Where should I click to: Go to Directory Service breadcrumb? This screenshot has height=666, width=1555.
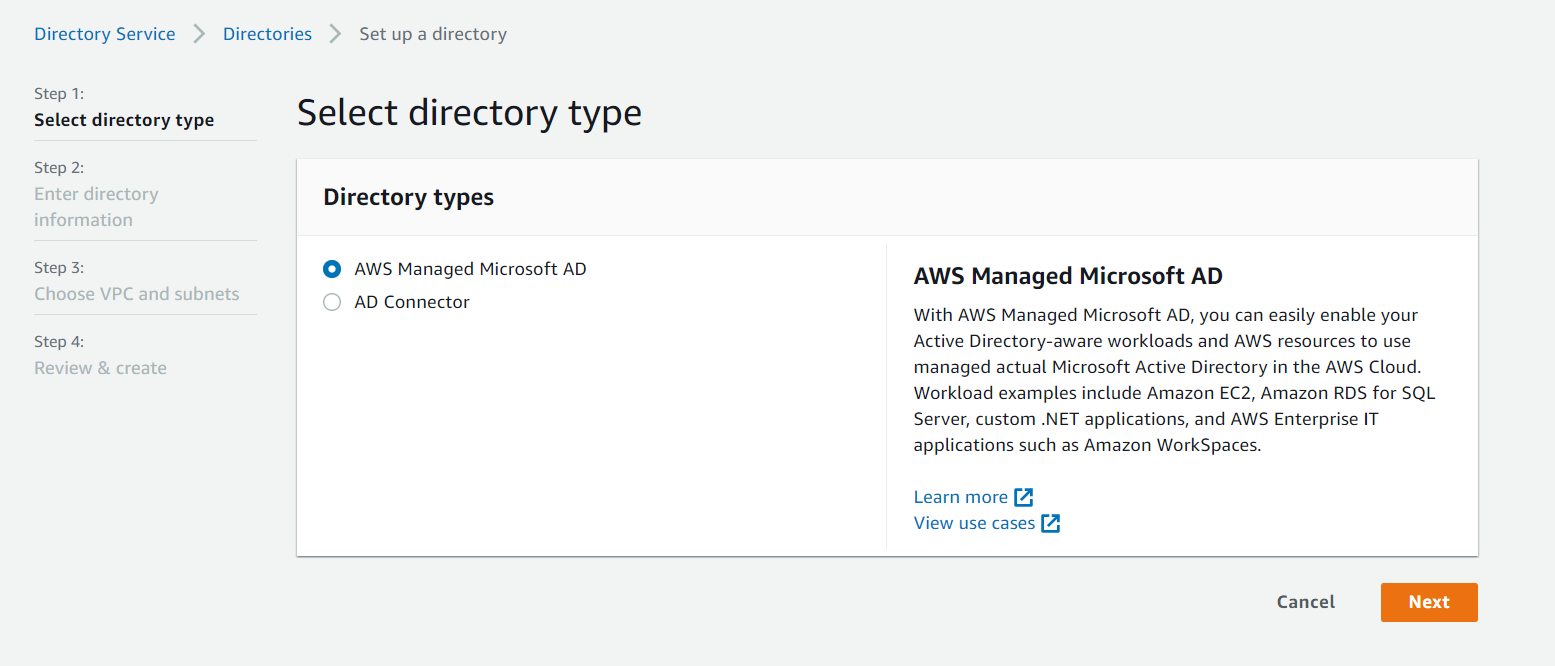105,34
